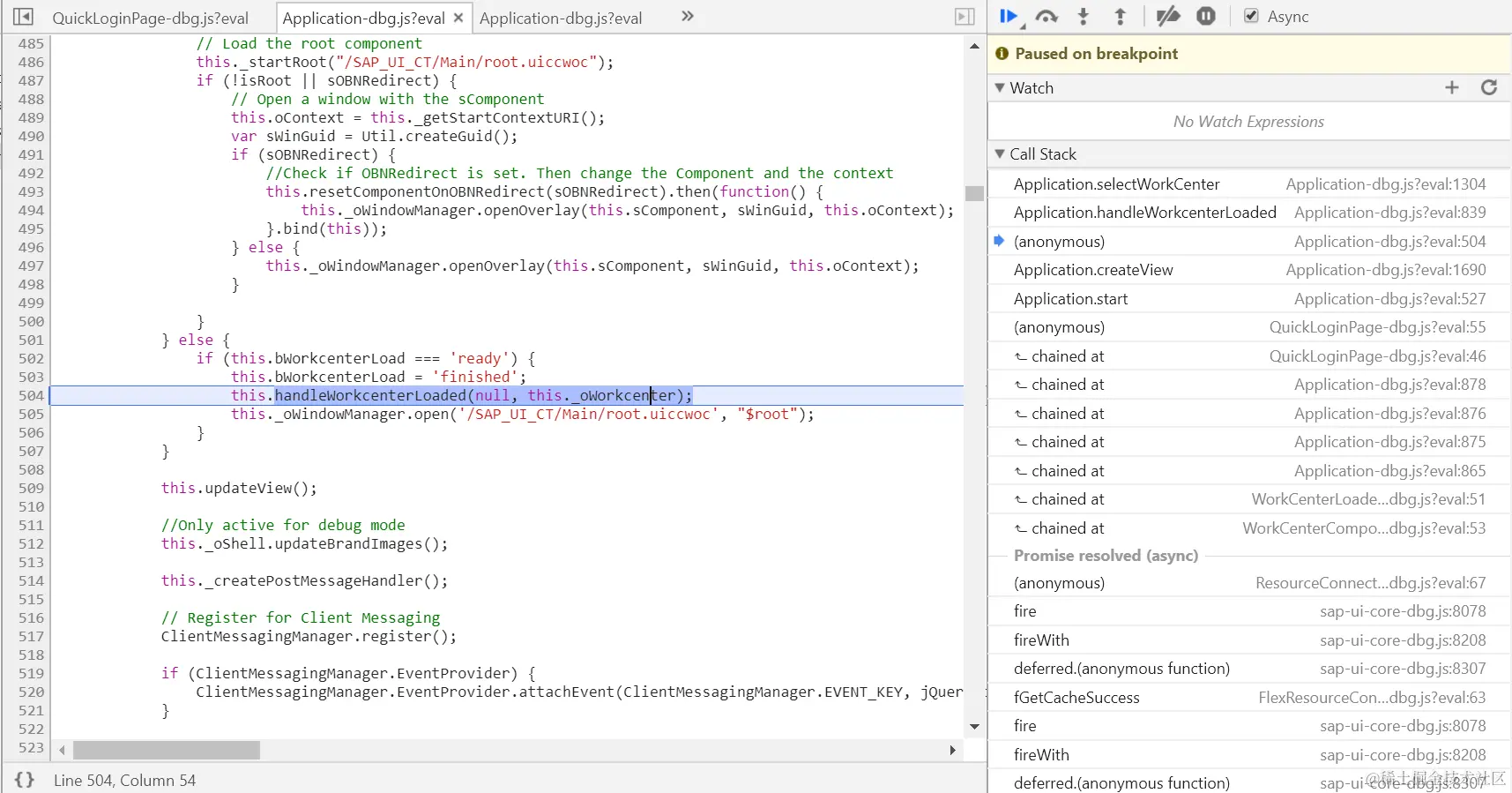
Task: Select chained at WorkCenterCompo...dbg.js?eval:53 frame
Action: coord(1249,528)
